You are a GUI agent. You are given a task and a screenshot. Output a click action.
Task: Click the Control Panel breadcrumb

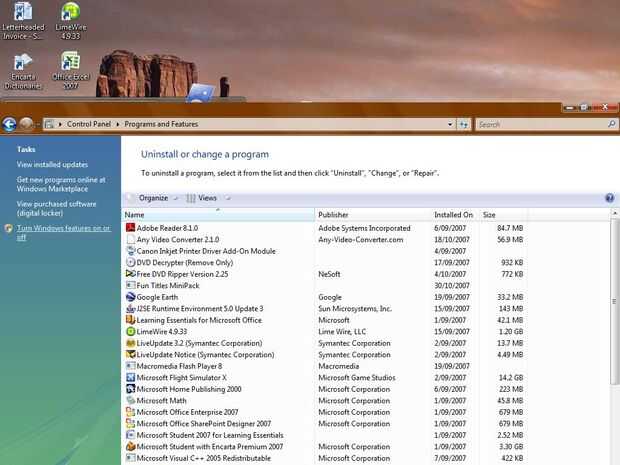(x=89, y=124)
